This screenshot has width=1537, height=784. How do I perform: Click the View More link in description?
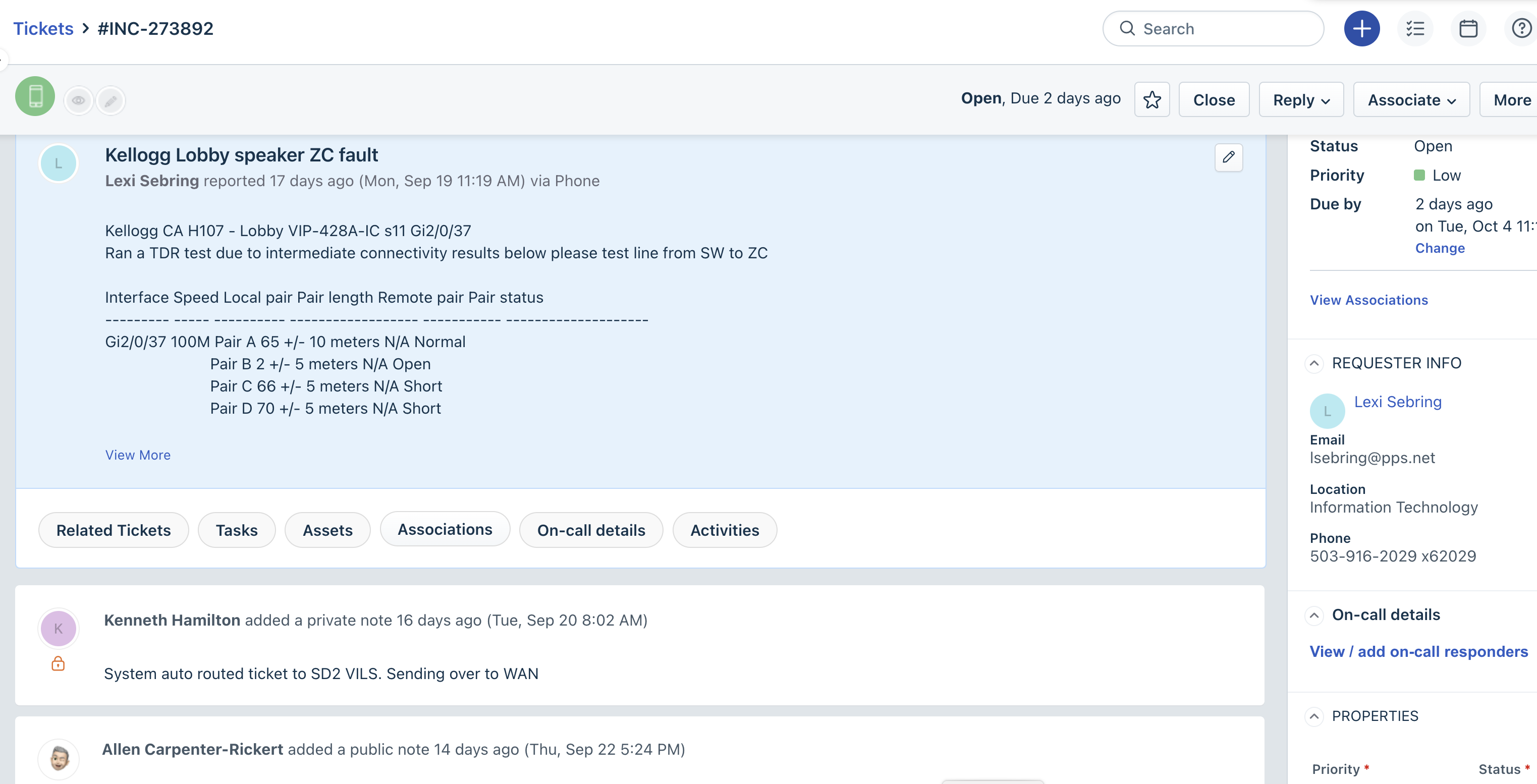(x=138, y=455)
